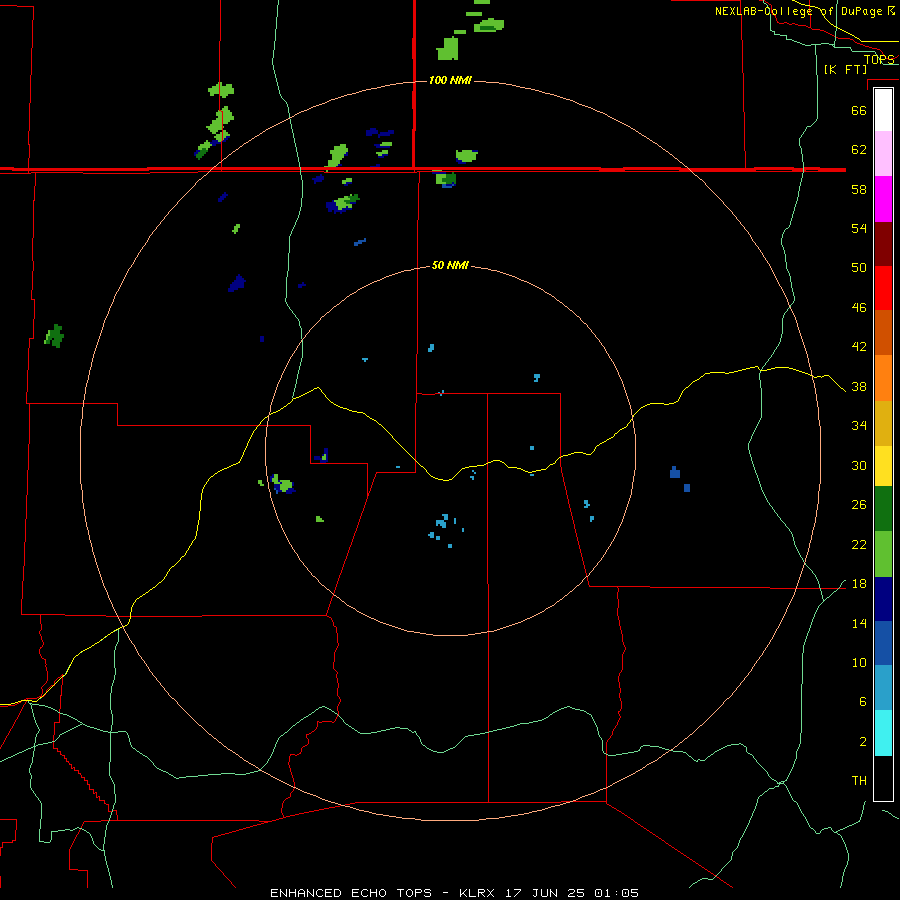Click the light blue echo cluster near the radar center

446,530
